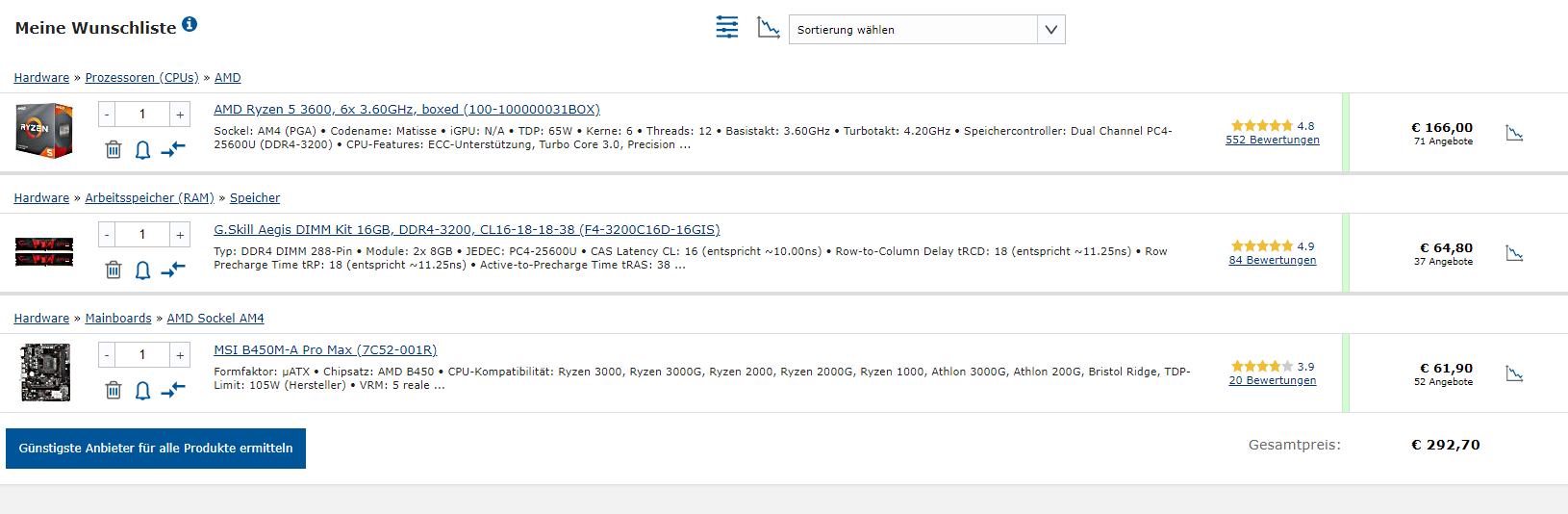1568x514 pixels.
Task: View 552 Bewertungen for Ryzen
Action: click(x=1273, y=141)
